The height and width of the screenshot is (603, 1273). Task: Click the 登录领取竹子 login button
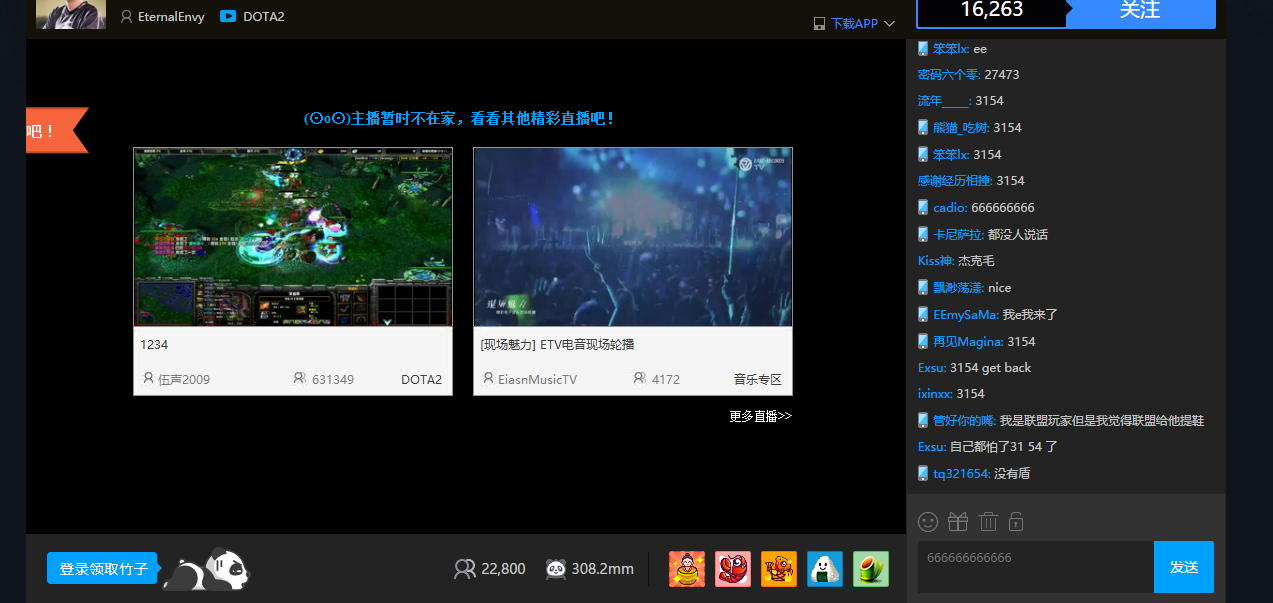[x=103, y=569]
